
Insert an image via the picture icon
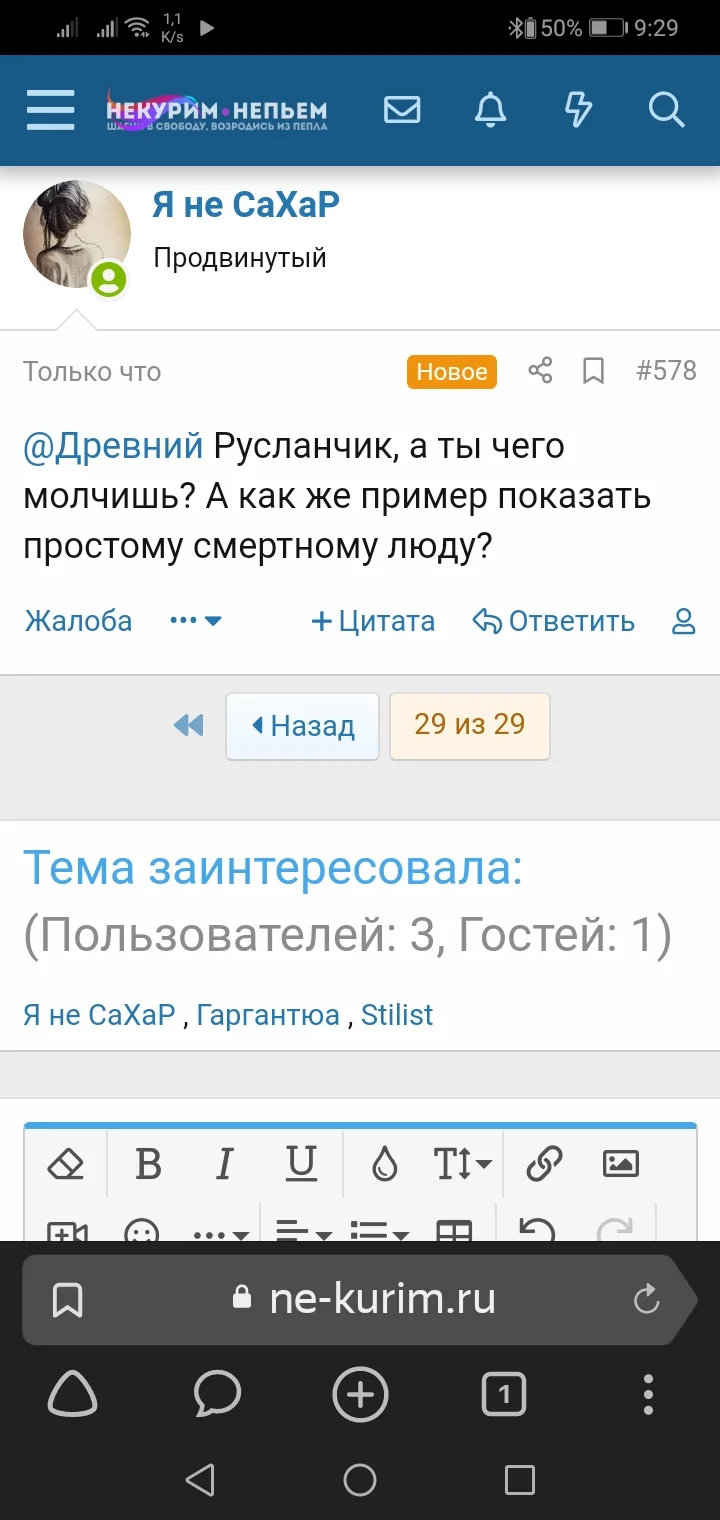[622, 1164]
